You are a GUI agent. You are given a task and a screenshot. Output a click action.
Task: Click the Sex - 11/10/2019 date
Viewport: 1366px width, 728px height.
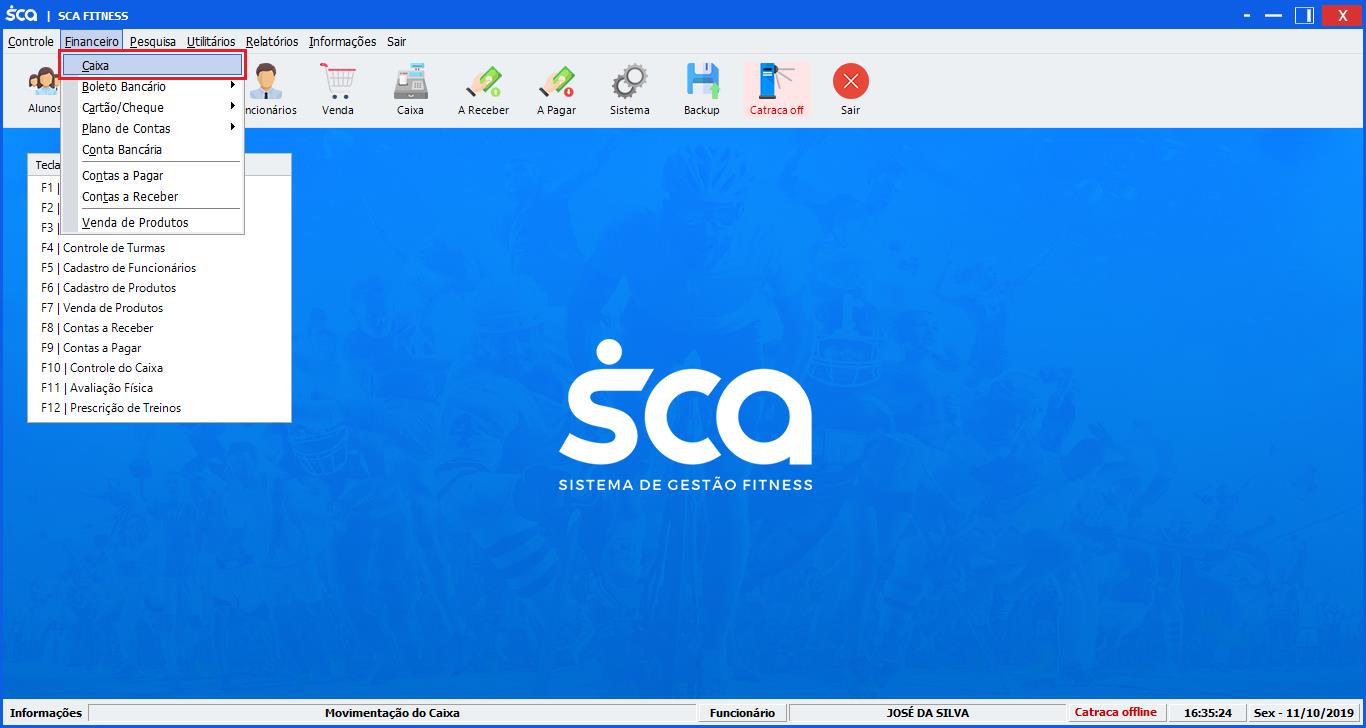tap(1304, 713)
